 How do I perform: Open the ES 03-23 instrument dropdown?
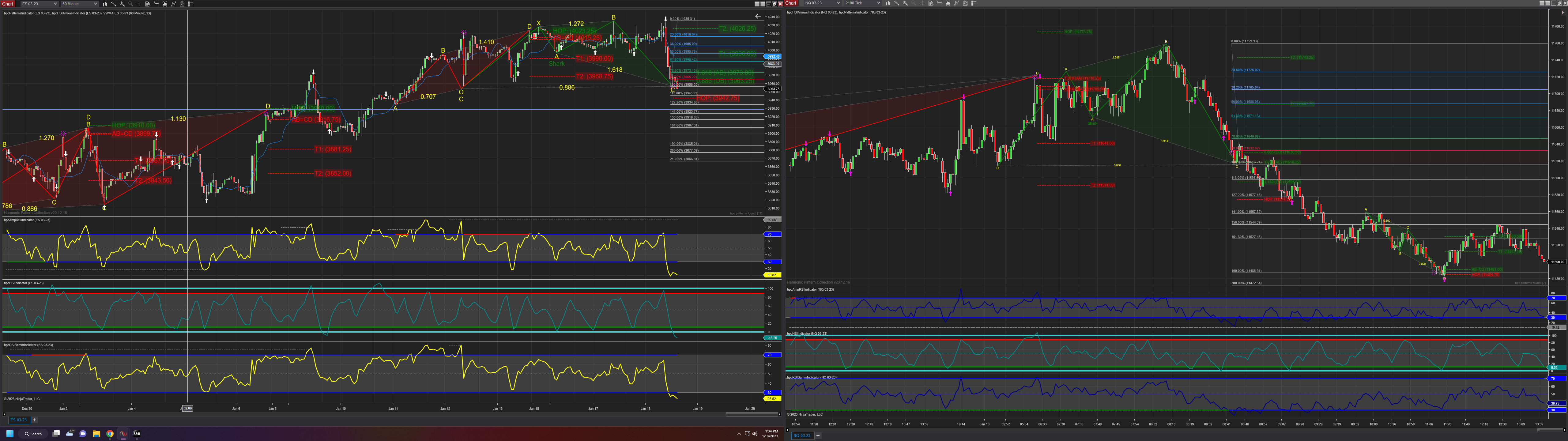39,4
